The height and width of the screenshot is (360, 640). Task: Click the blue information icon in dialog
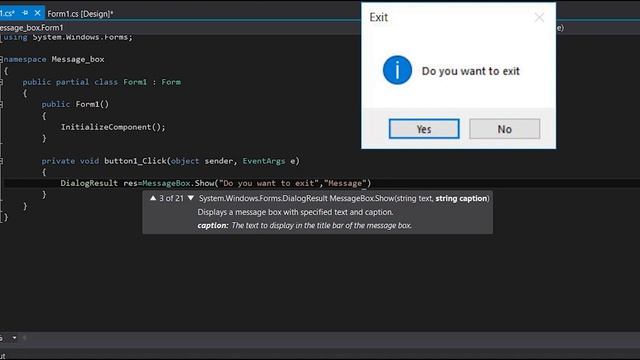pyautogui.click(x=397, y=70)
